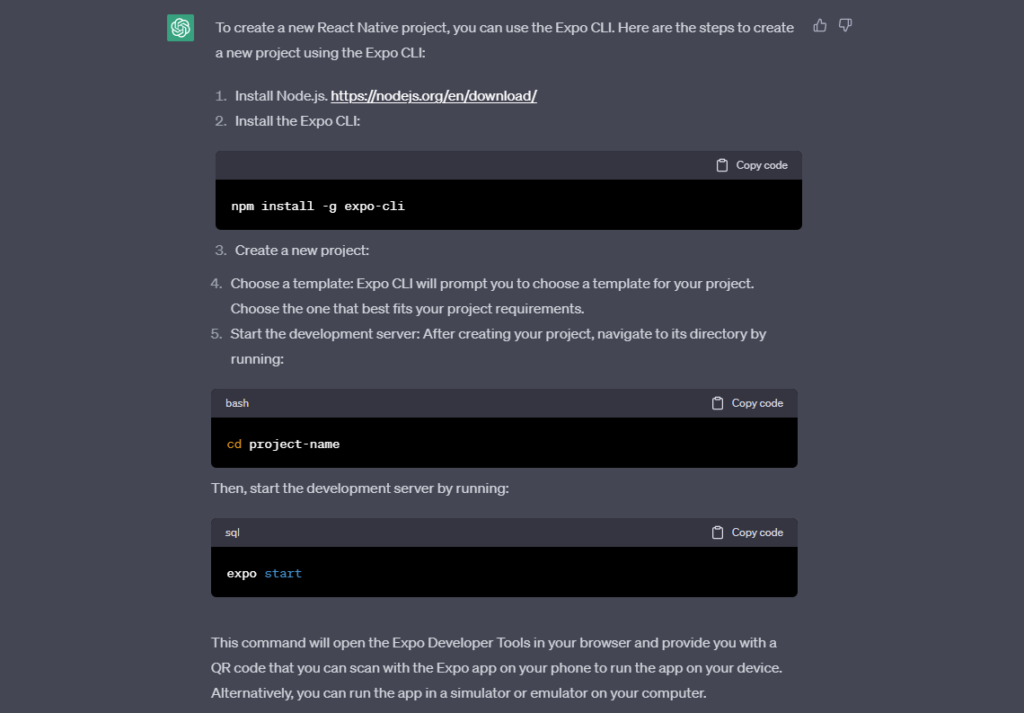This screenshot has width=1024, height=713.
Task: Open the Node.js download link
Action: pyautogui.click(x=434, y=96)
